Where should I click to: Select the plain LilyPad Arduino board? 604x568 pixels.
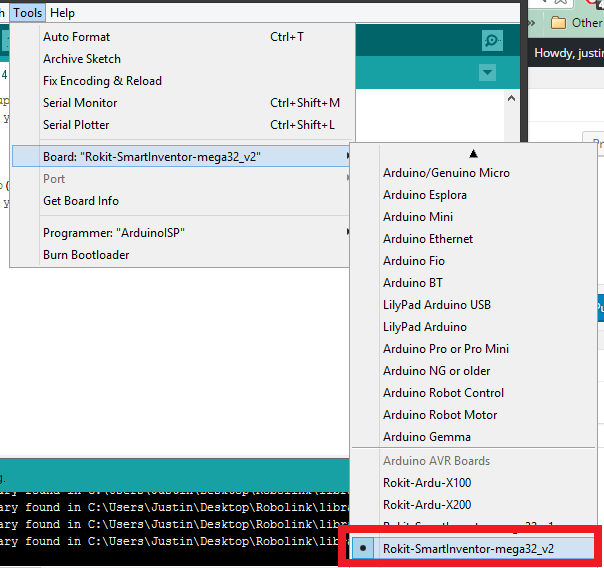[x=473, y=327]
